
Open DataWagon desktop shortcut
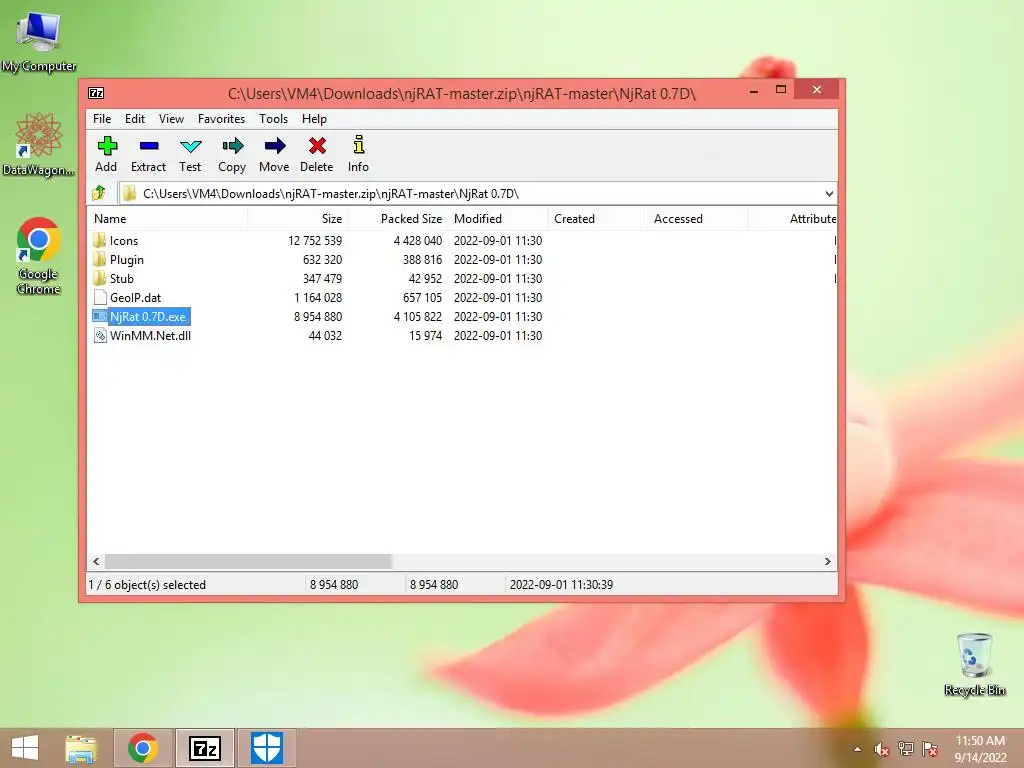[39, 144]
